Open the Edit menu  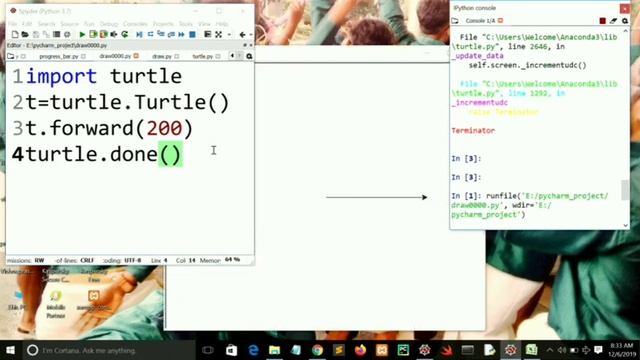coord(27,24)
